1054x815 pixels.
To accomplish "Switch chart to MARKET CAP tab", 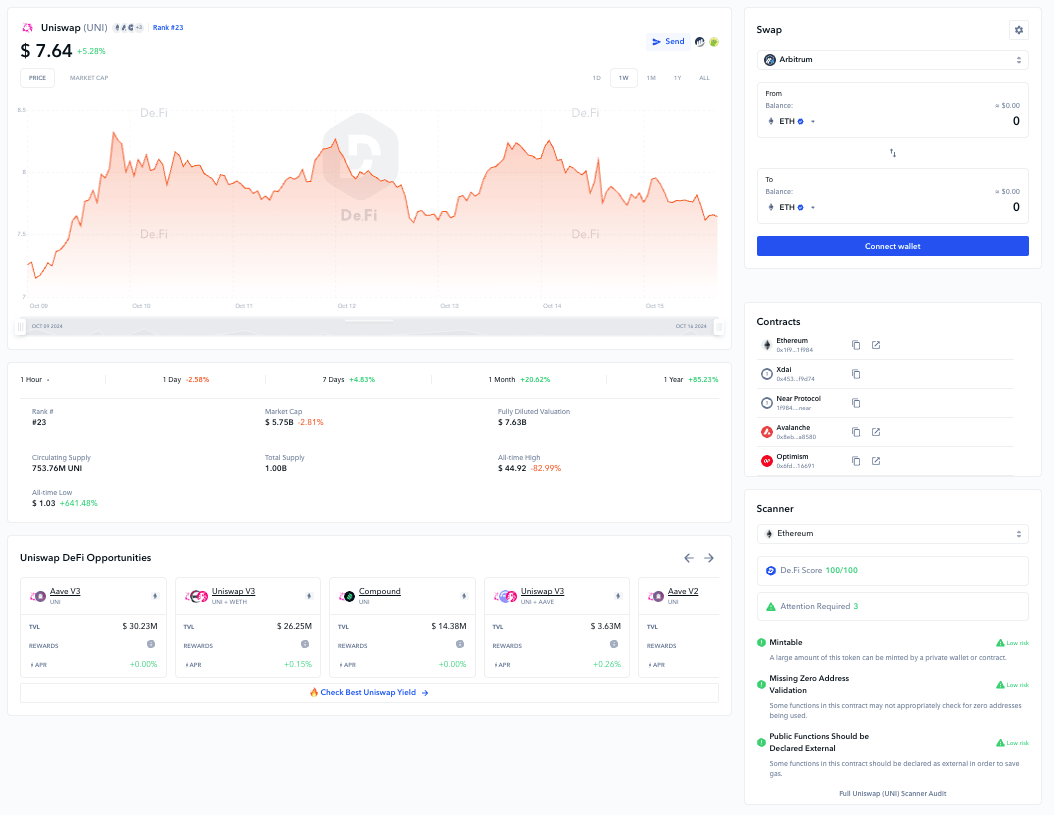I will tap(89, 78).
